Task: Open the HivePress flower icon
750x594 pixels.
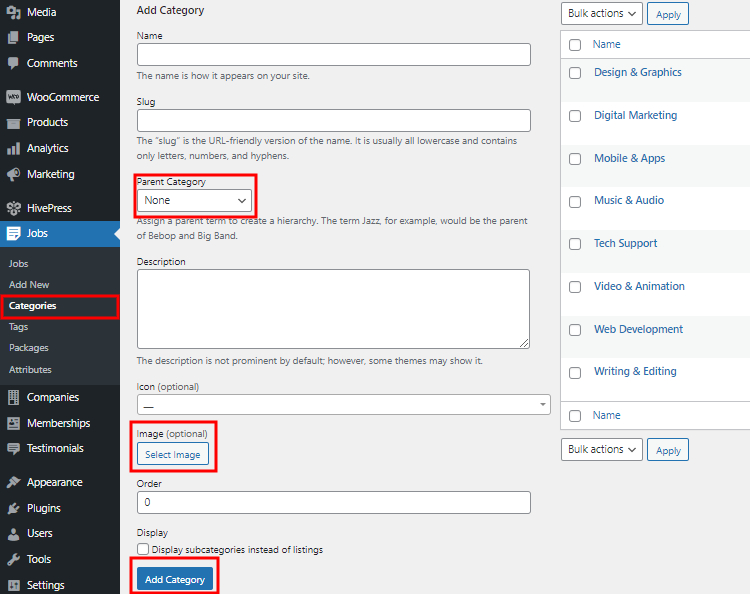Action: [x=13, y=208]
